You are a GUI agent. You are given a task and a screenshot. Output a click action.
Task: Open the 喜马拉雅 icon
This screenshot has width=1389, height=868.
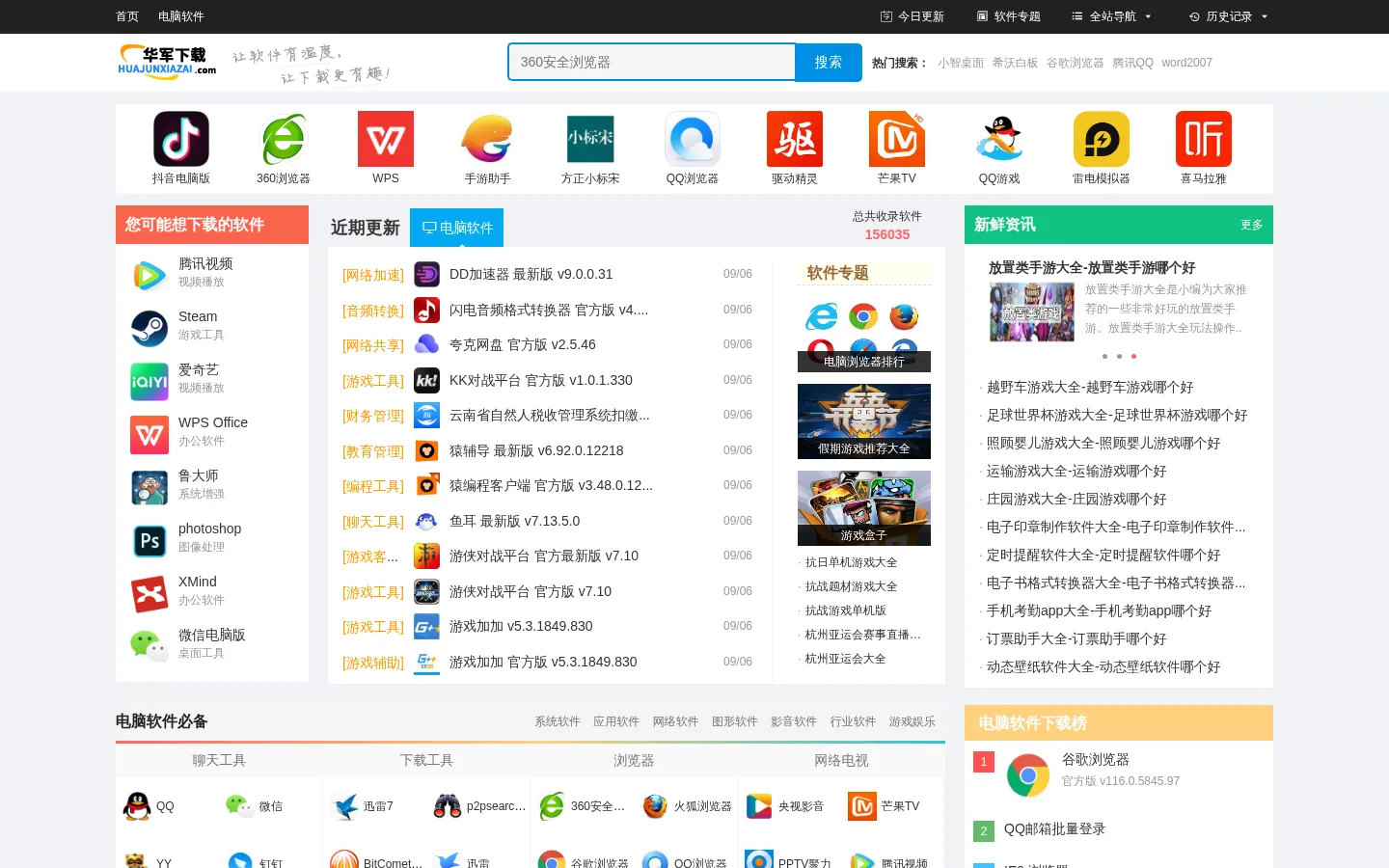coord(1204,139)
